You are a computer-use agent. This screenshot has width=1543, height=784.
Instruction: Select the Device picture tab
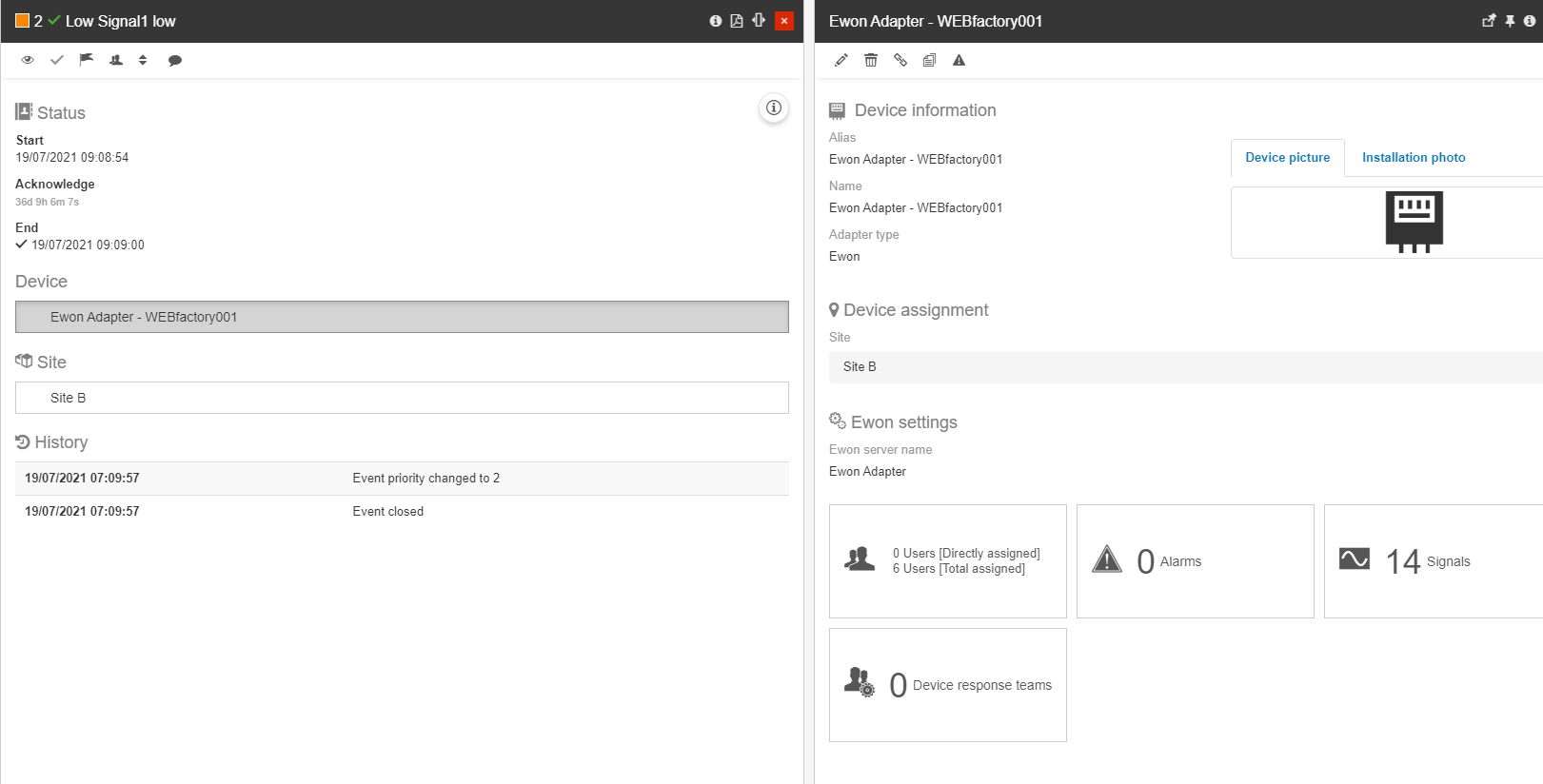point(1287,158)
